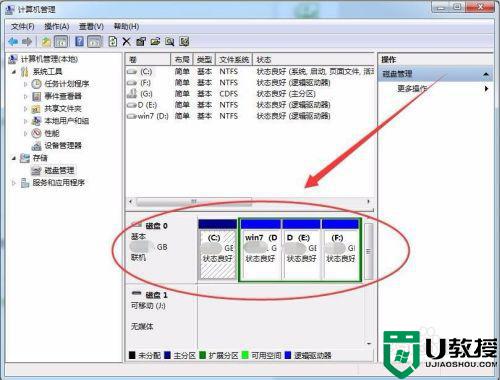Select the D (E:) partition block
Image resolution: width=500 pixels, height=380 pixels.
tap(302, 249)
